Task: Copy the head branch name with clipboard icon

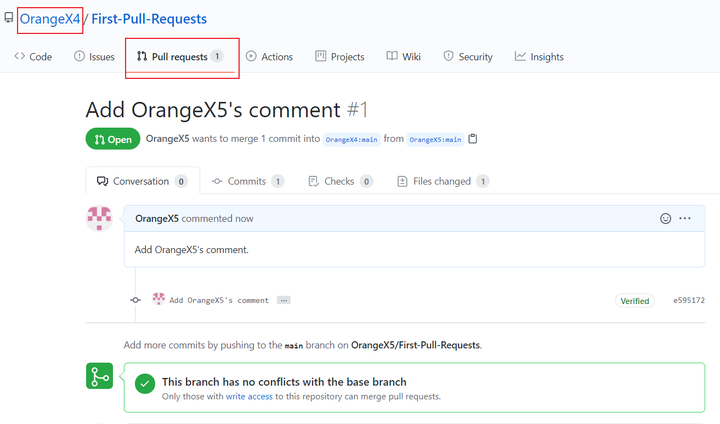Action: tap(472, 139)
